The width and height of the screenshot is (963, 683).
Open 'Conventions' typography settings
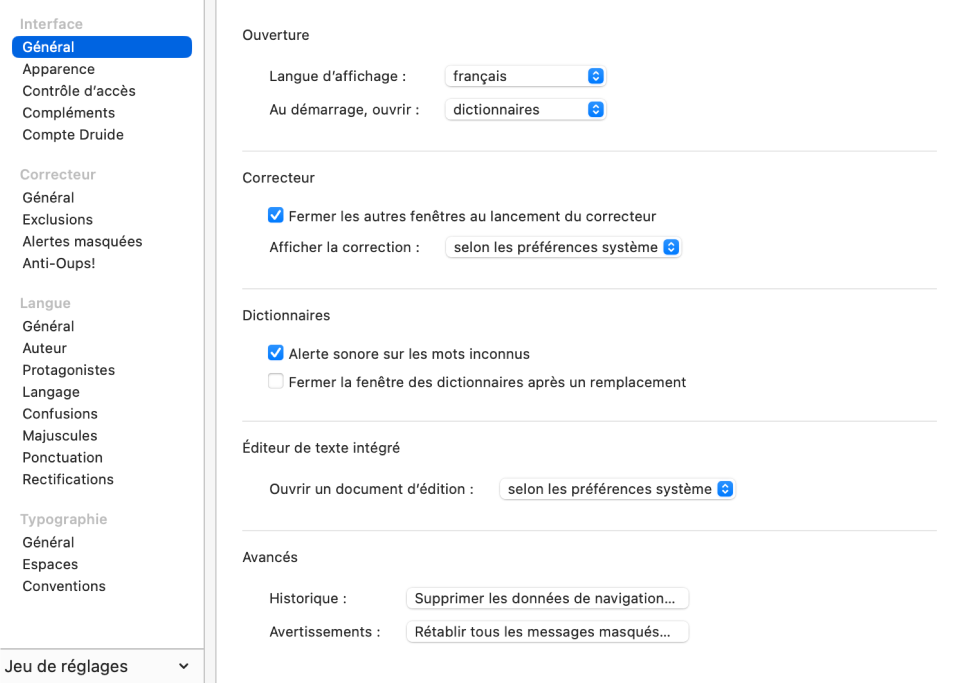[x=64, y=587]
